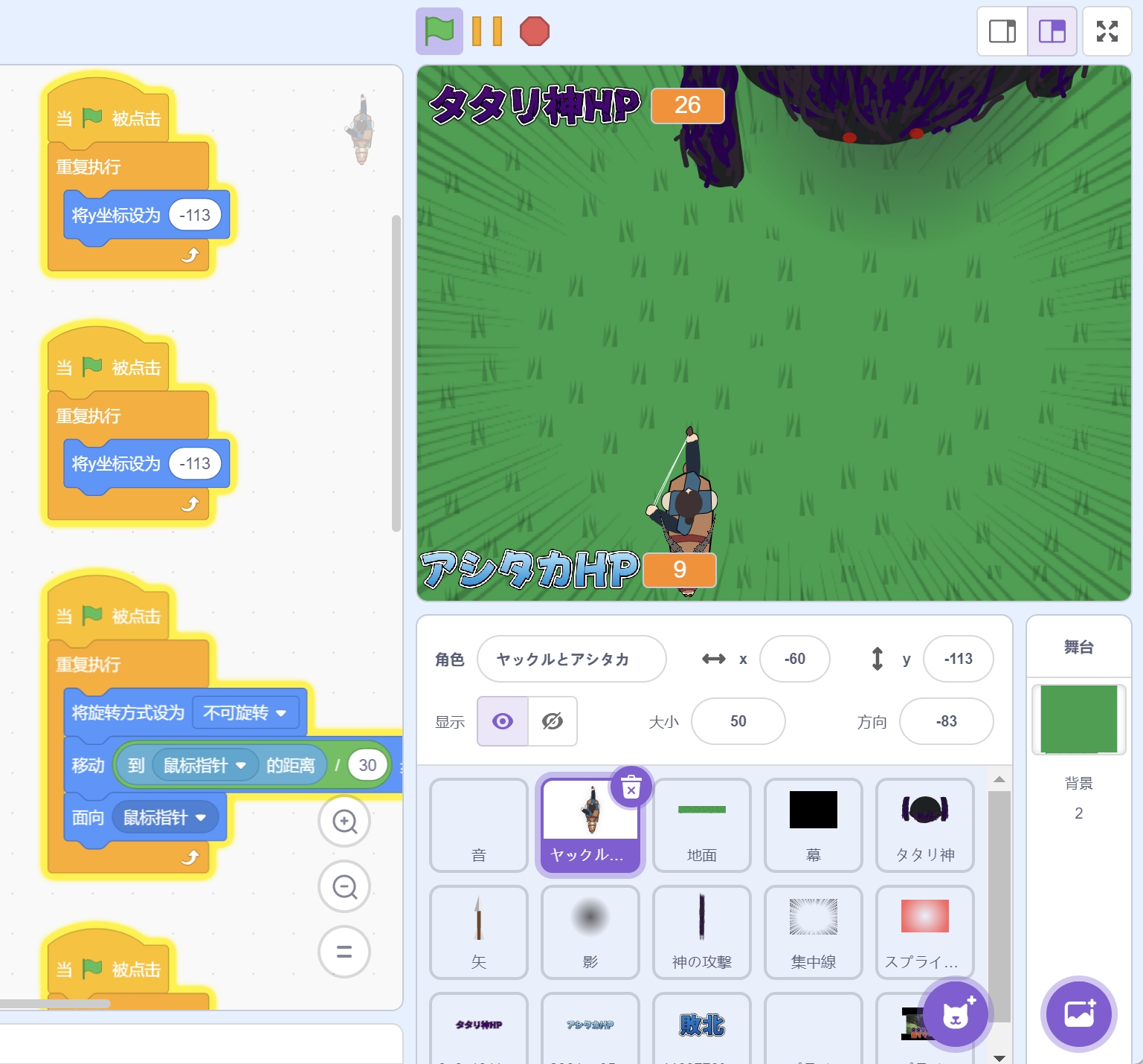Reset workspace zoom with the equals button
The width and height of the screenshot is (1143, 1064).
tap(344, 952)
